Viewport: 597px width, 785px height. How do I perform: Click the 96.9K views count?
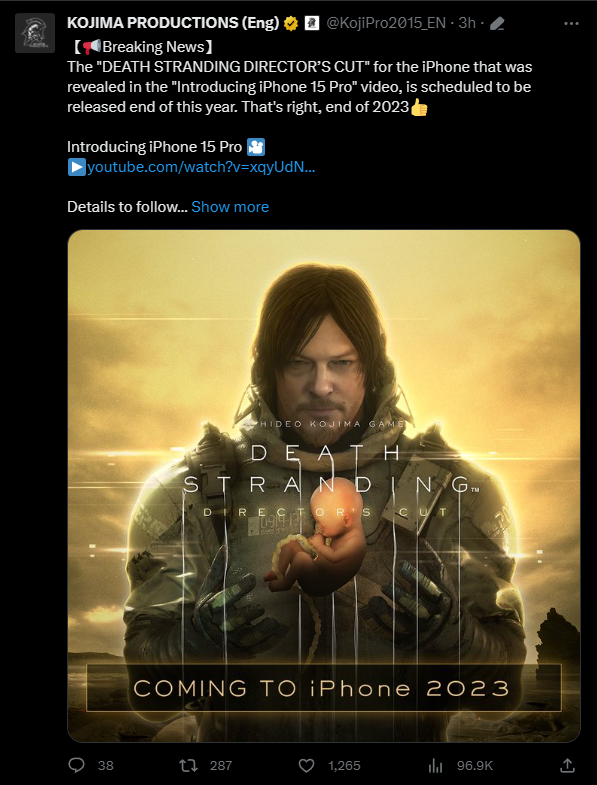475,765
